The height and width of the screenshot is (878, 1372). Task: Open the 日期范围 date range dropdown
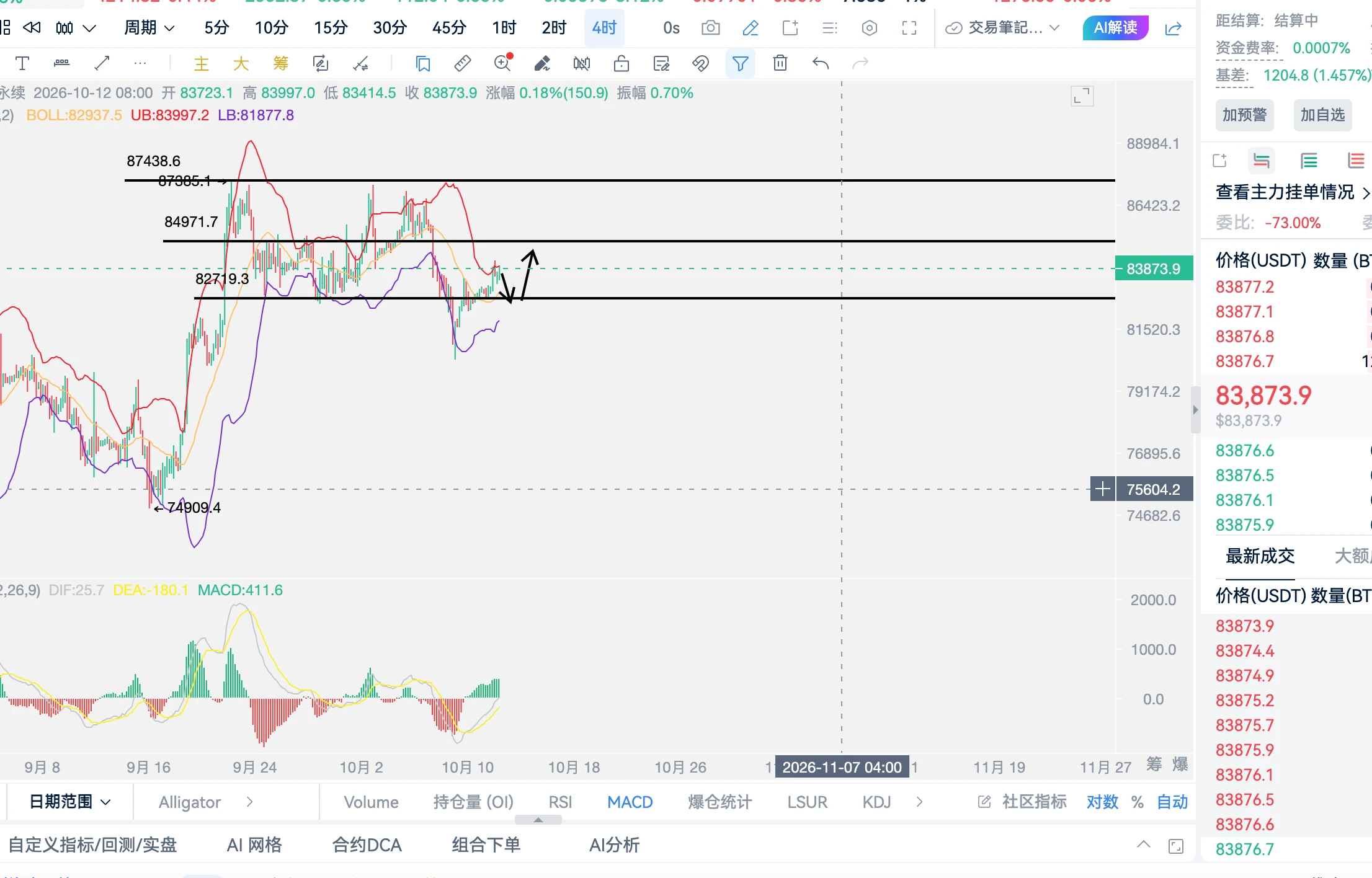[70, 802]
